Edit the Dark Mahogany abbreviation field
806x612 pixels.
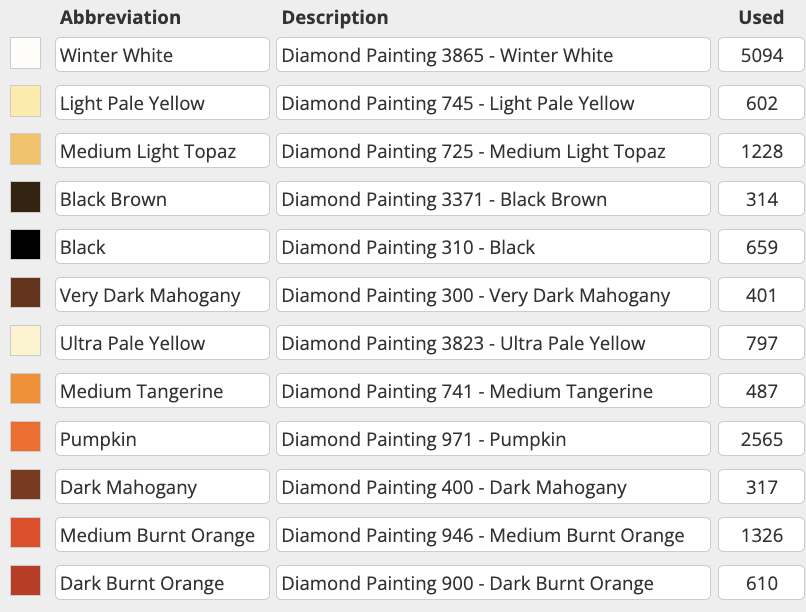162,487
